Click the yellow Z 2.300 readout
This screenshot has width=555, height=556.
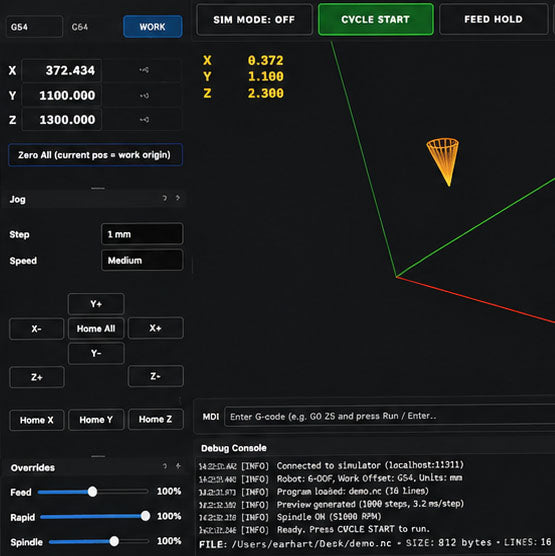pos(243,93)
